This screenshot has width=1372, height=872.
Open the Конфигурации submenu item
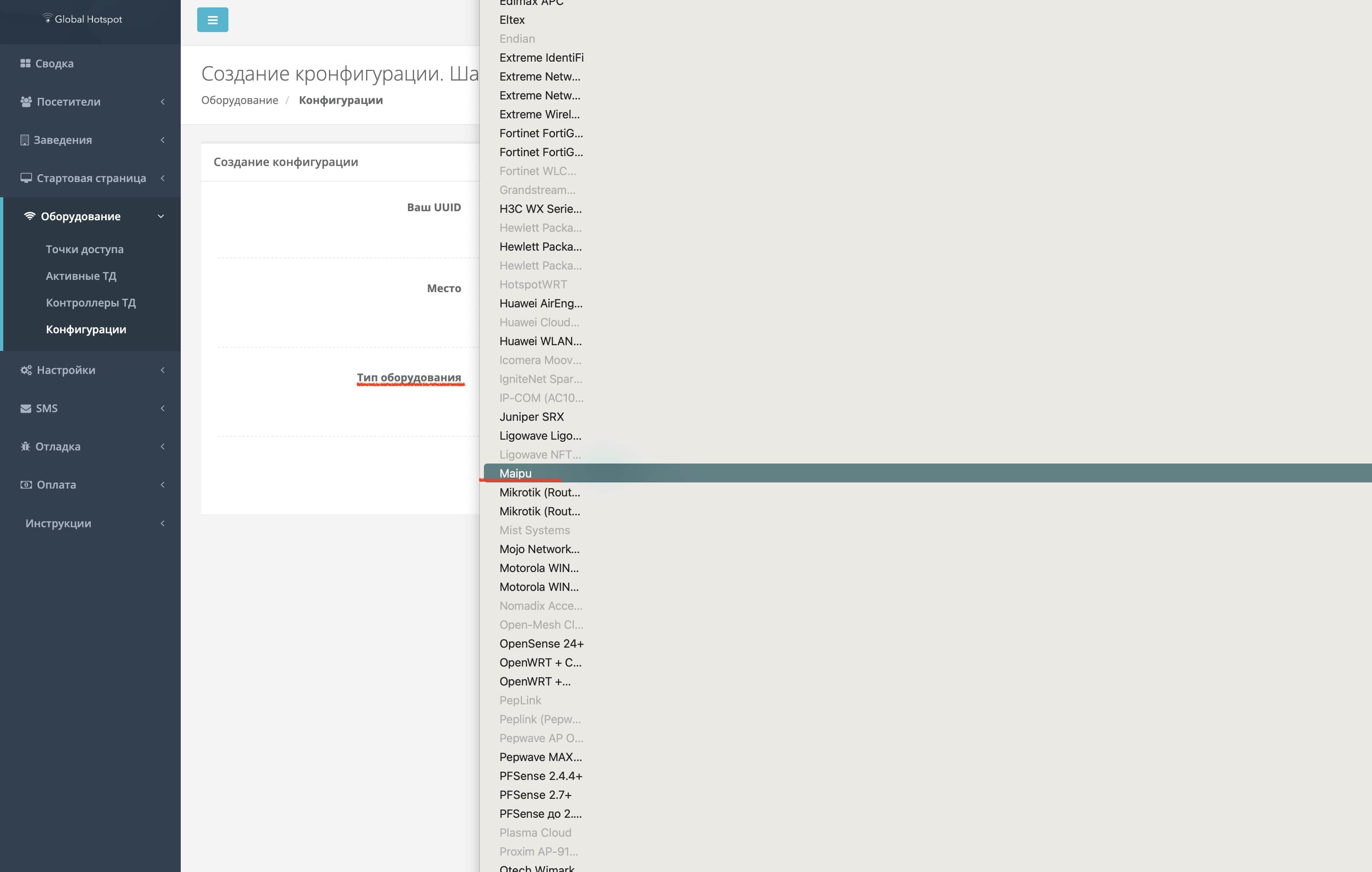point(86,330)
